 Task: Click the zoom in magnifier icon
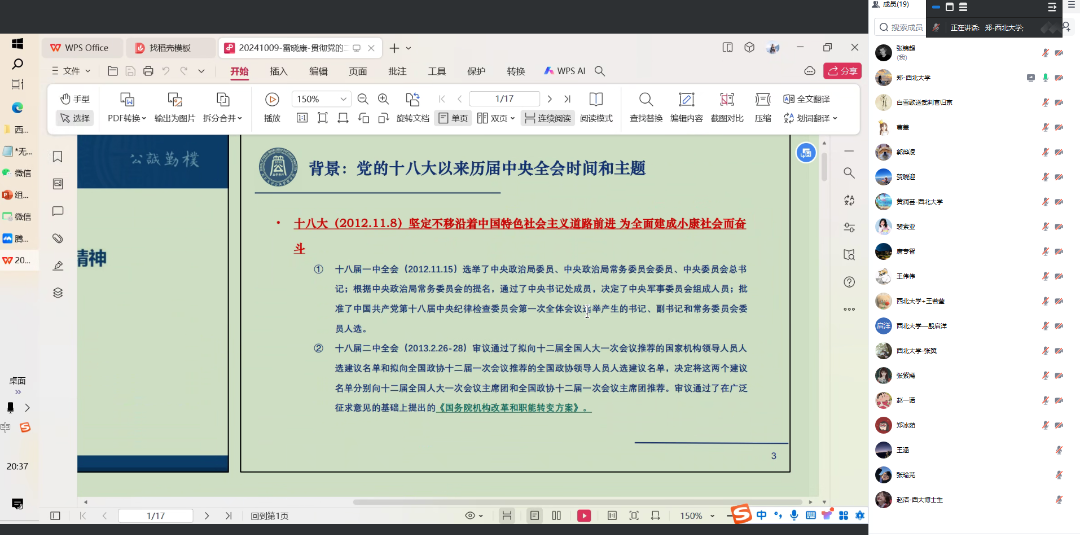click(383, 99)
